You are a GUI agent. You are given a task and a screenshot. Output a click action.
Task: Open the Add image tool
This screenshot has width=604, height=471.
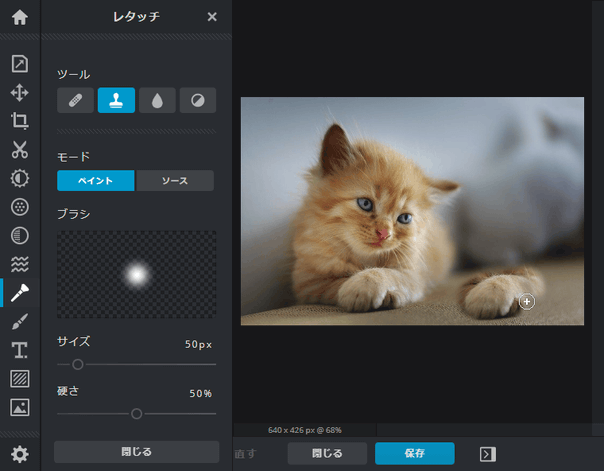pyautogui.click(x=20, y=407)
